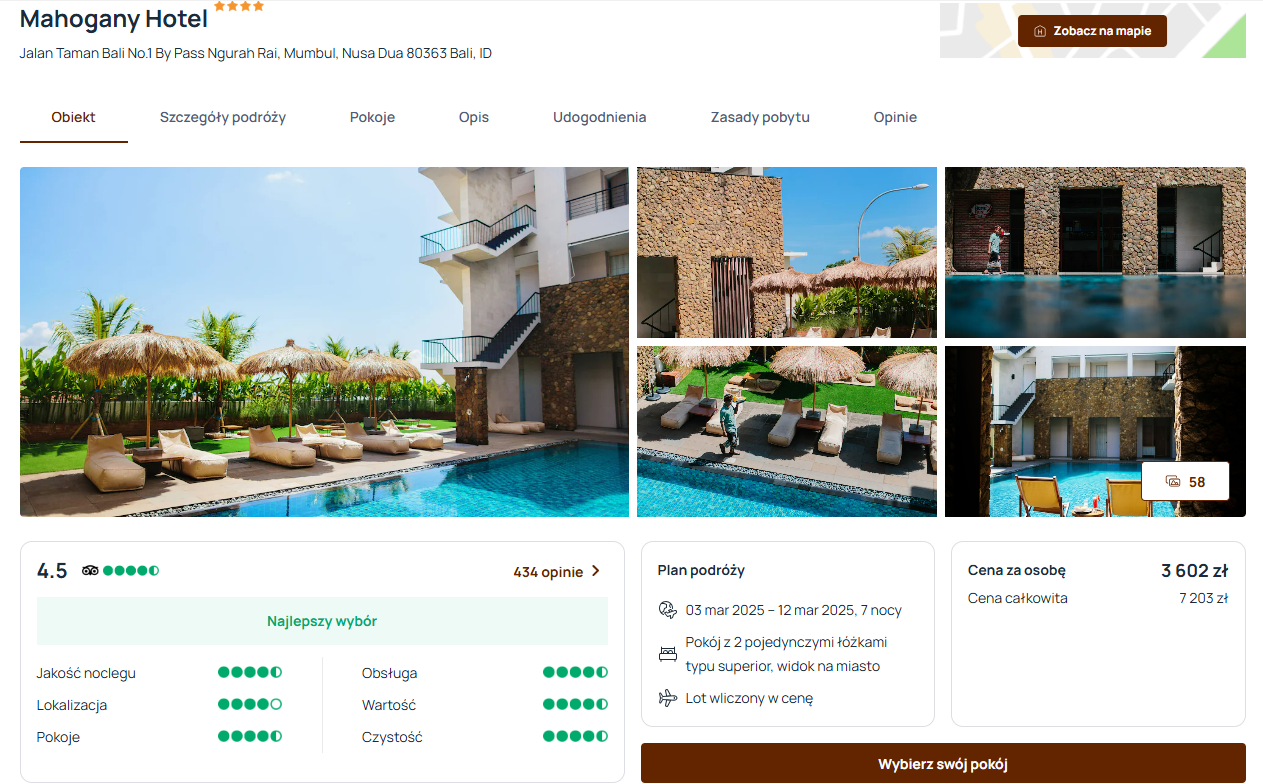Click the Pokoje rating bubbles
Screen dimensions: 1263x784
250,737
